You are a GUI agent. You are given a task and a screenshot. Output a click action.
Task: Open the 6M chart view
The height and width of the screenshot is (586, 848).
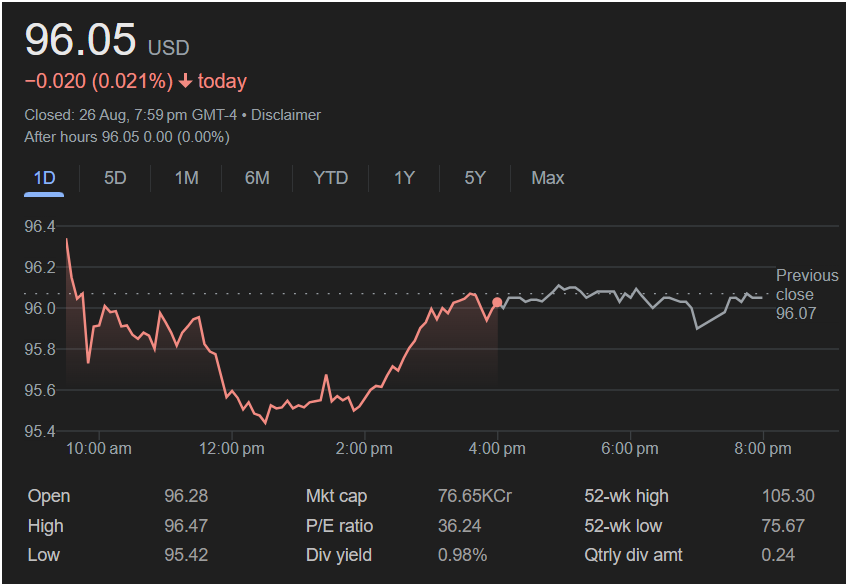(x=257, y=178)
